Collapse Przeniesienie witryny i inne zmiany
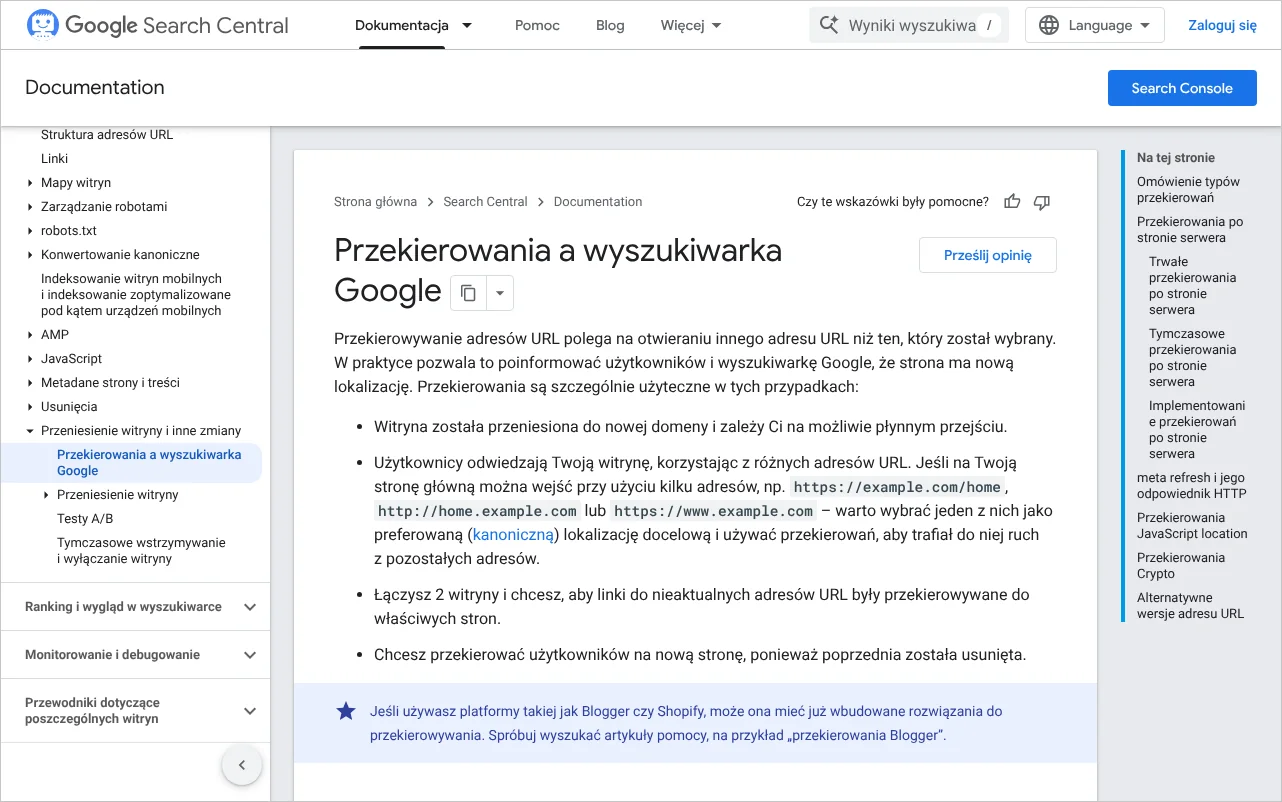The image size is (1282, 802). point(30,431)
